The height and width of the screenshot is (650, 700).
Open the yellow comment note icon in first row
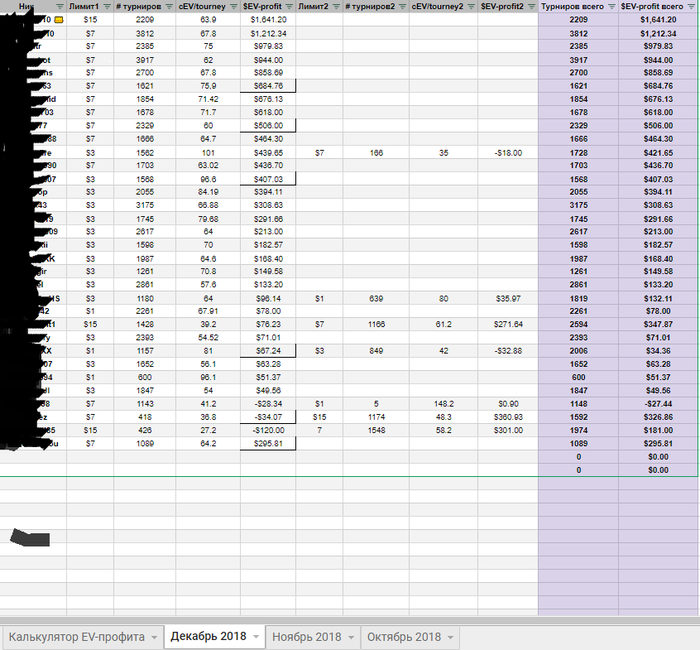[x=58, y=20]
